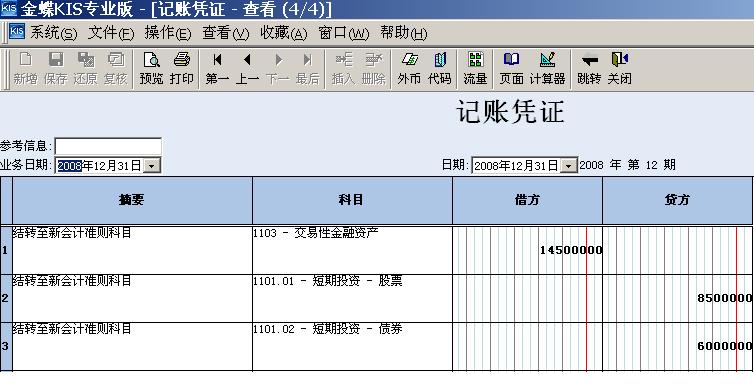Click row 3 summary 结转至新会计准则科目
This screenshot has width=754, height=384.
click(x=72, y=329)
